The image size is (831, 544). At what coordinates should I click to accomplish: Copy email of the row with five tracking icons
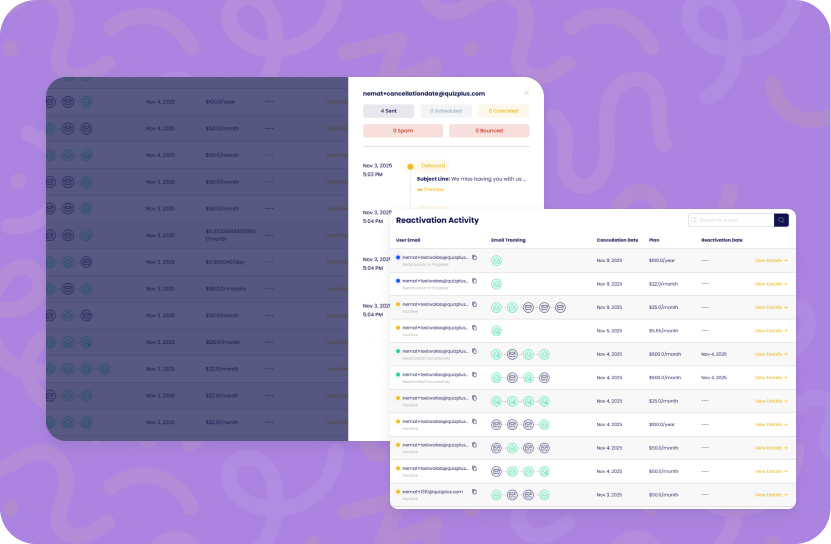[x=474, y=304]
